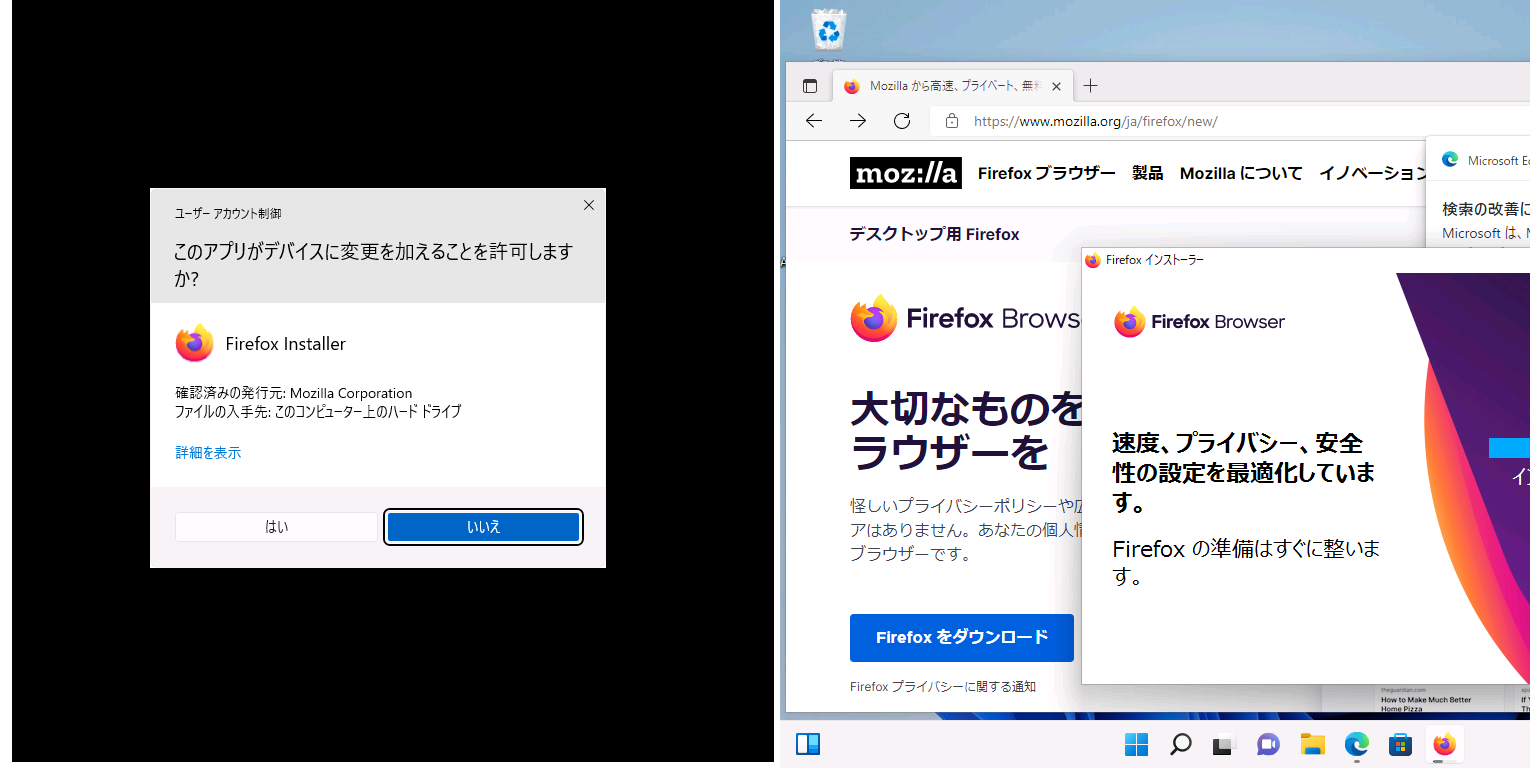Viewport: 1530px width, 768px height.
Task: Open Teams Chat from the taskbar
Action: point(1268,744)
